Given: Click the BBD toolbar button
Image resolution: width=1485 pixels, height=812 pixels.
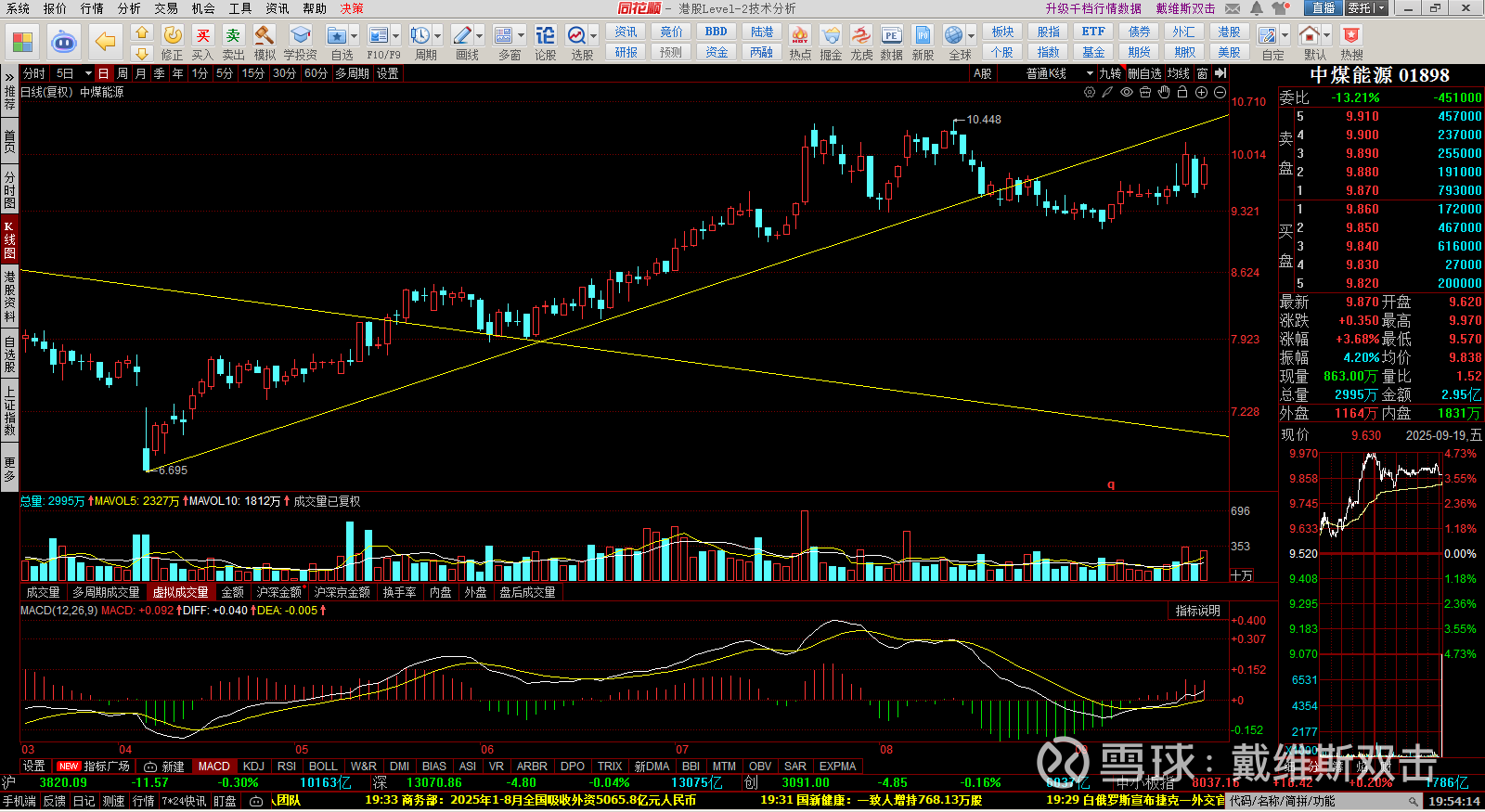Looking at the screenshot, I should (717, 32).
